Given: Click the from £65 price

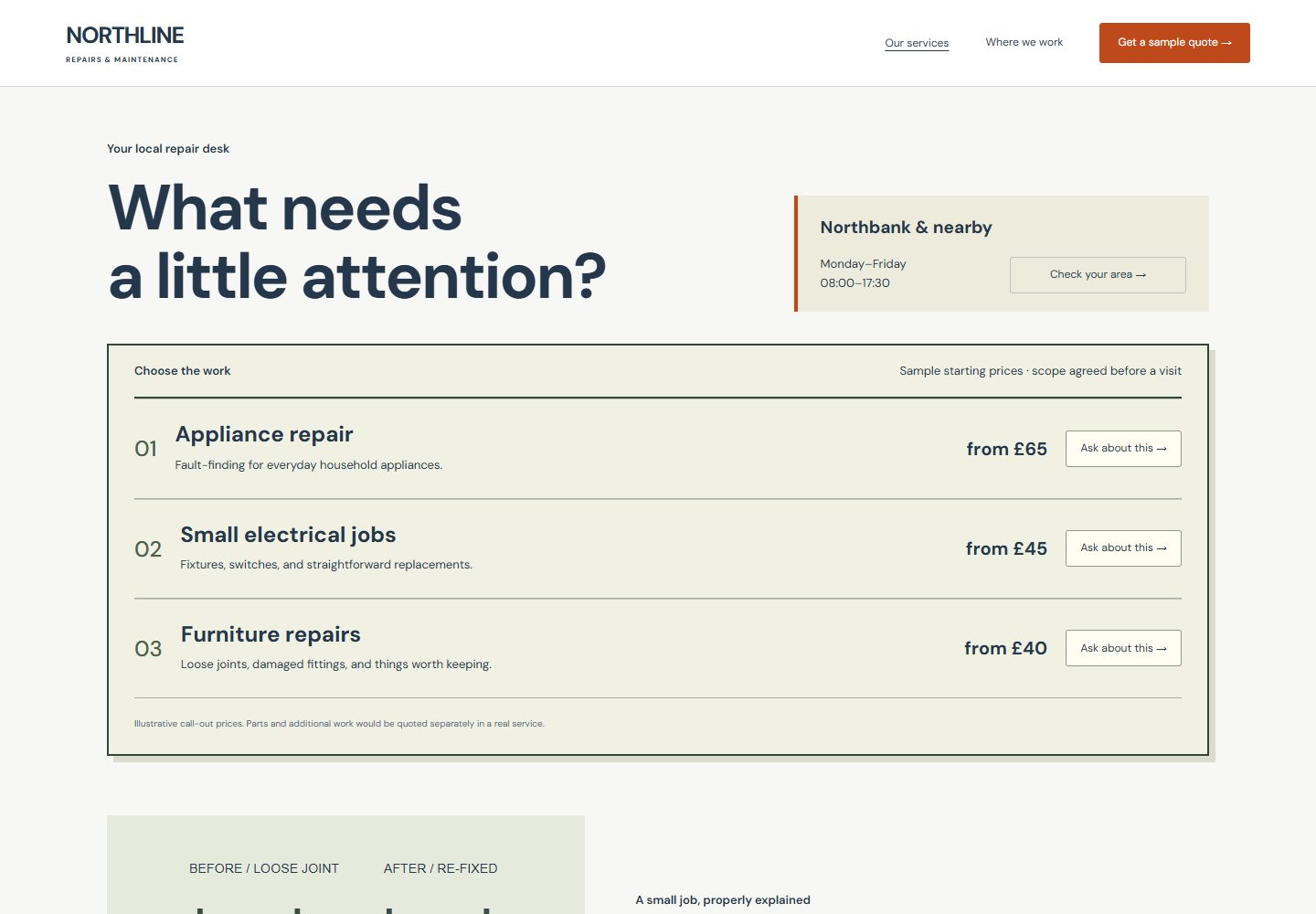Looking at the screenshot, I should 1007,449.
